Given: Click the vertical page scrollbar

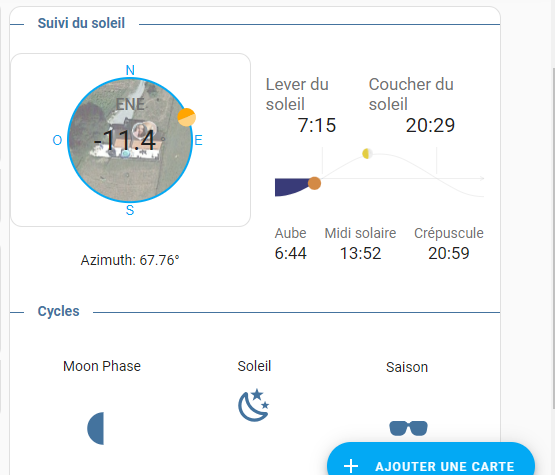Looking at the screenshot, I should coord(553,237).
